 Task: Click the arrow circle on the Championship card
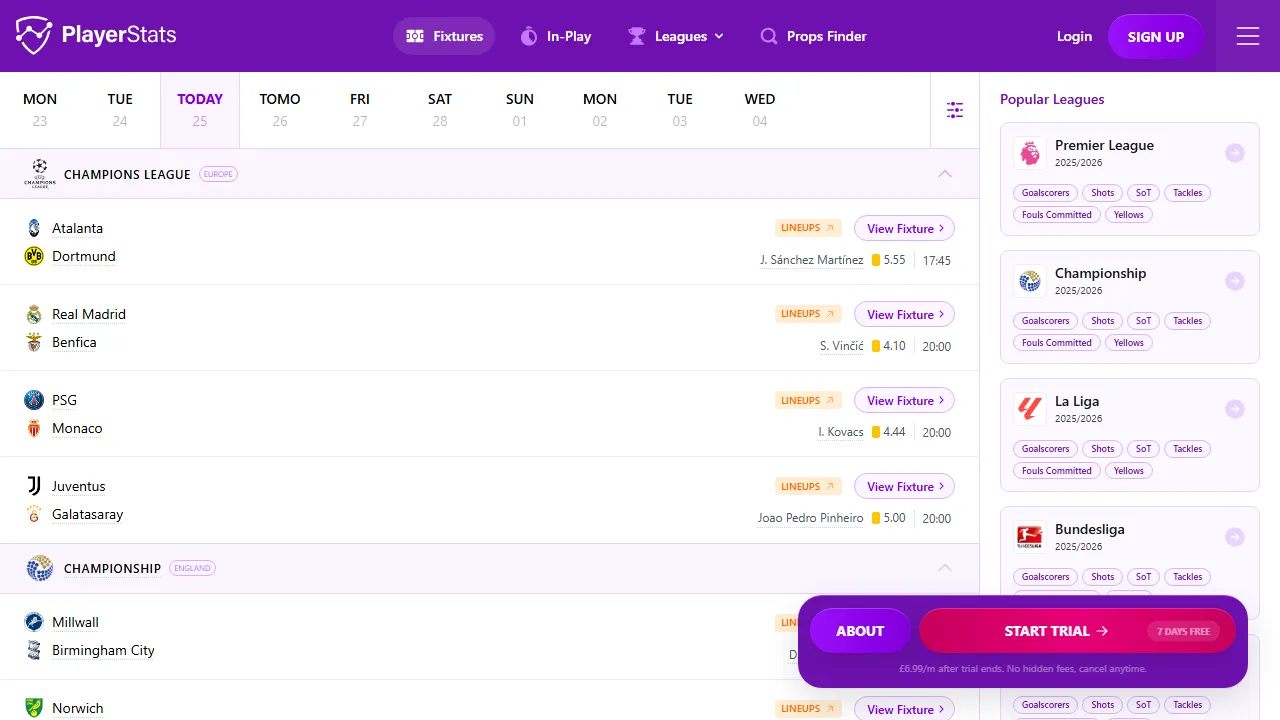coord(1234,281)
